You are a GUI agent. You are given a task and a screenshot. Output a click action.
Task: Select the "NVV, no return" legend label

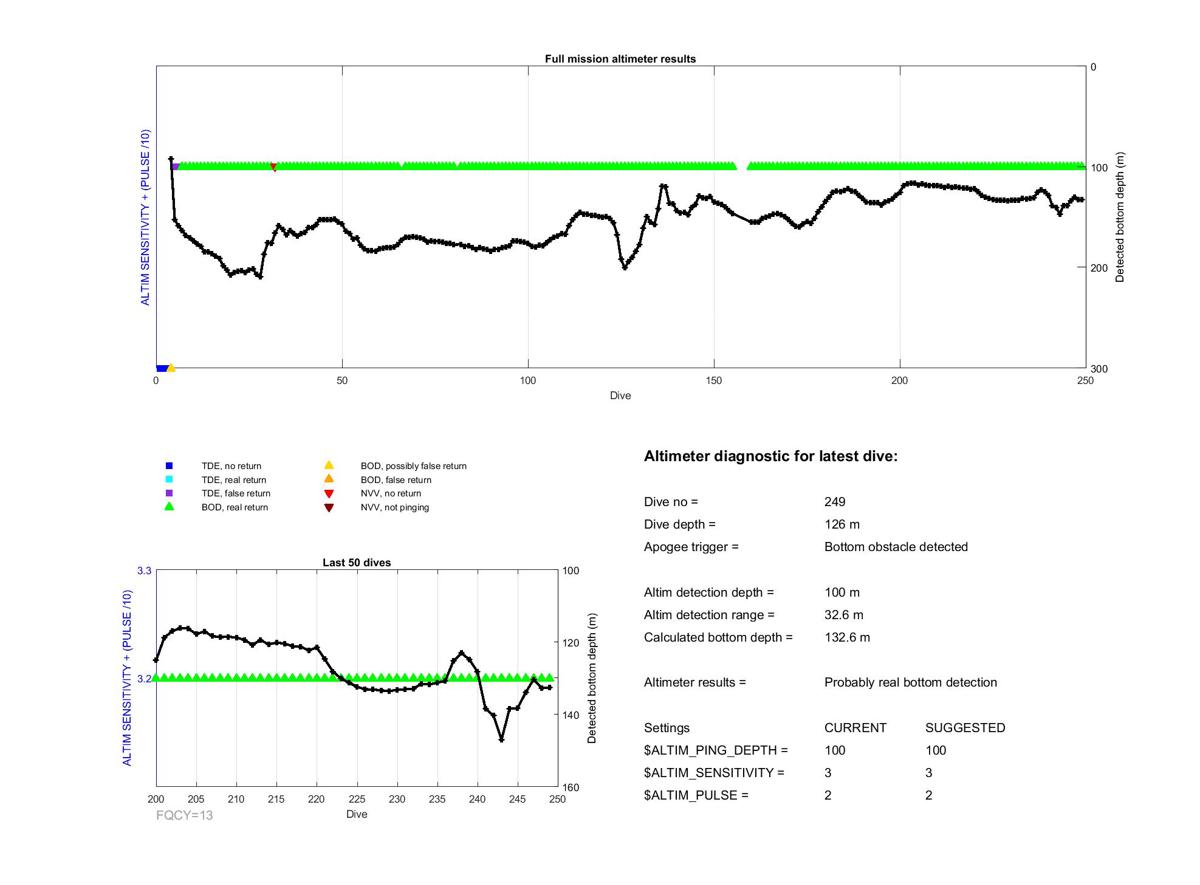pyautogui.click(x=391, y=494)
